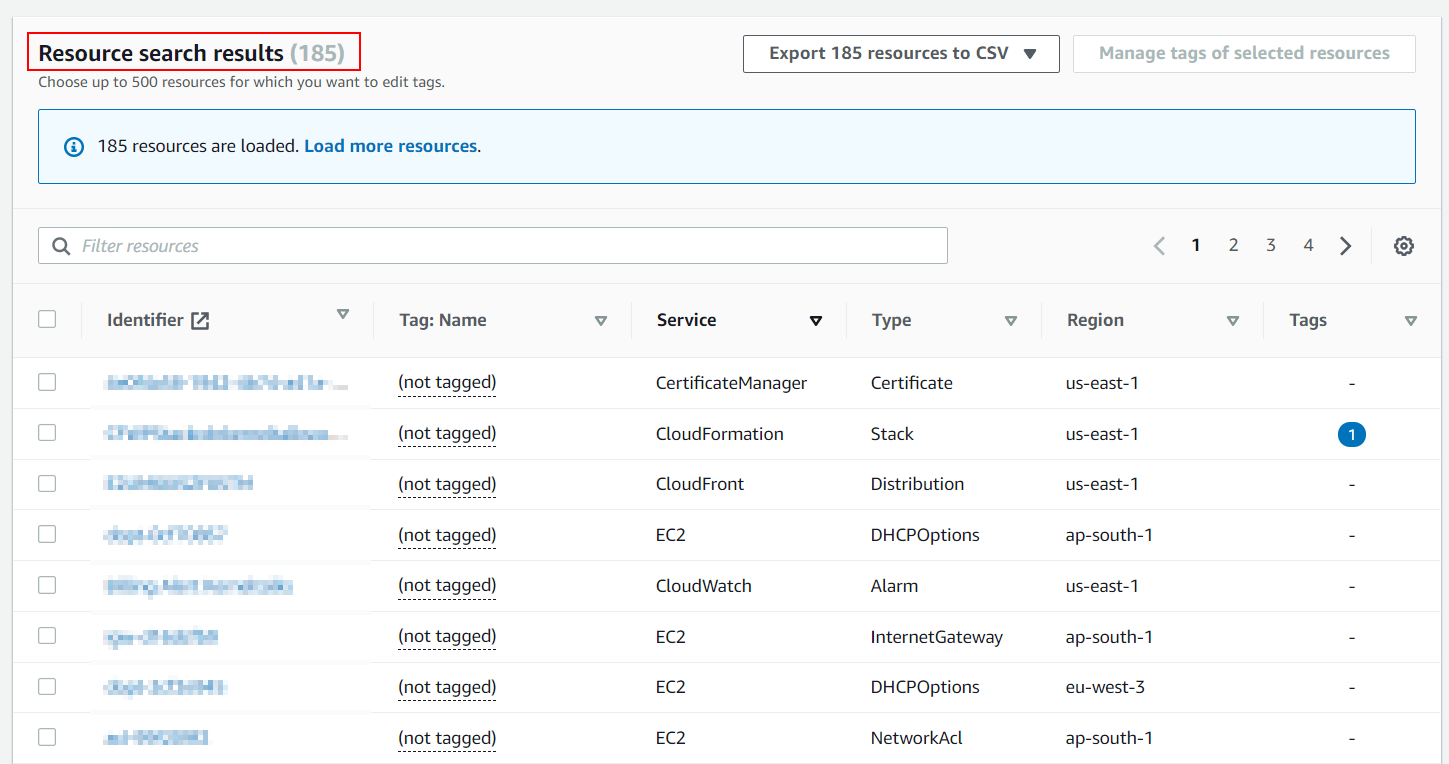Screen dimensions: 1449x764
Task: Open the Region column filter dropdown
Action: [1233, 320]
